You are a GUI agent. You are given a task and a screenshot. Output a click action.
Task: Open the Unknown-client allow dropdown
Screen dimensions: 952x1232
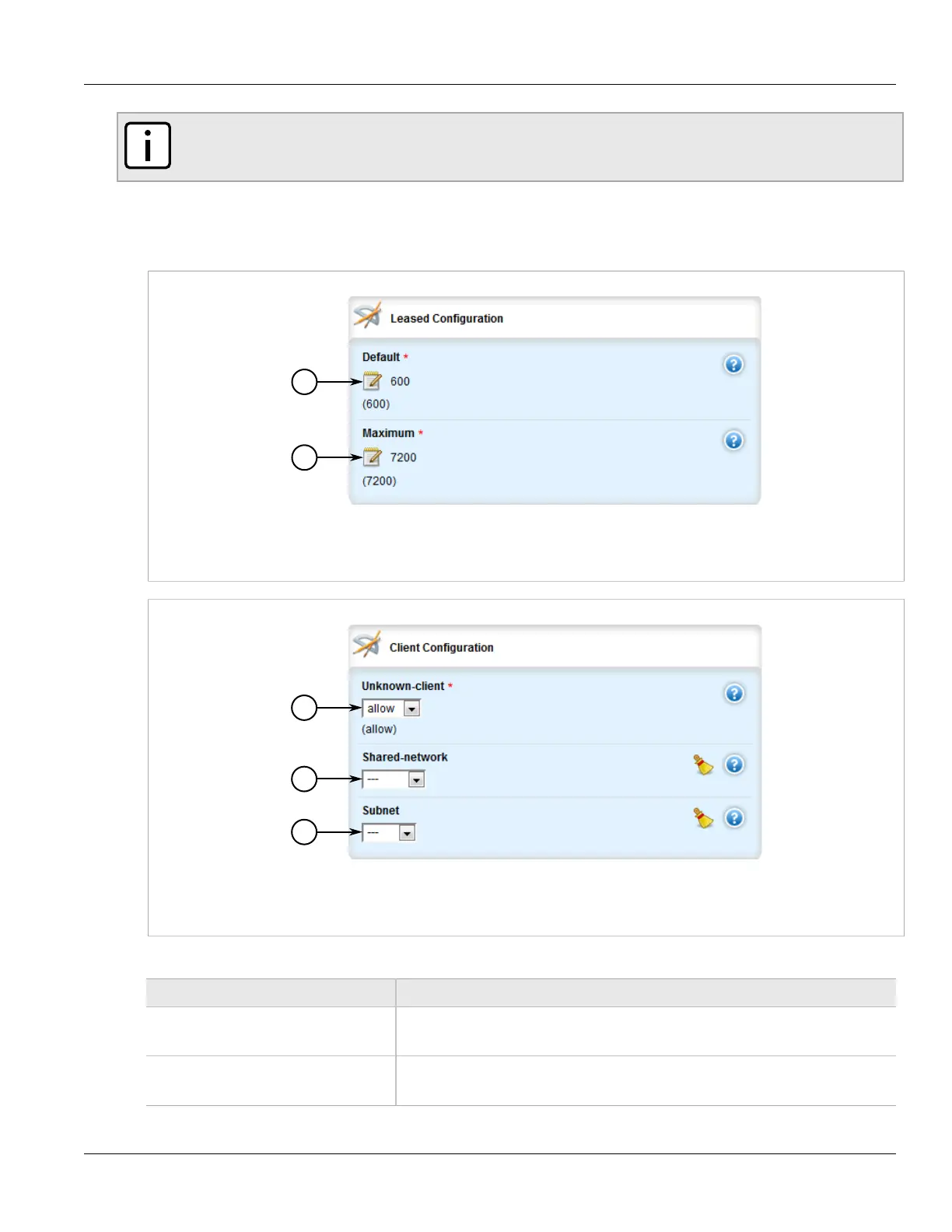point(411,709)
